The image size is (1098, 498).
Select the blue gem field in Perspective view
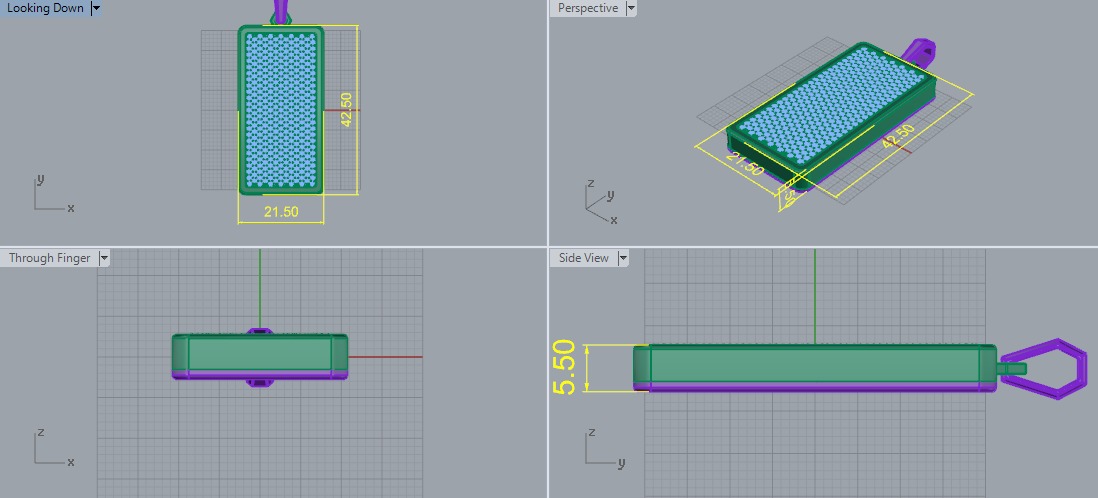click(832, 105)
